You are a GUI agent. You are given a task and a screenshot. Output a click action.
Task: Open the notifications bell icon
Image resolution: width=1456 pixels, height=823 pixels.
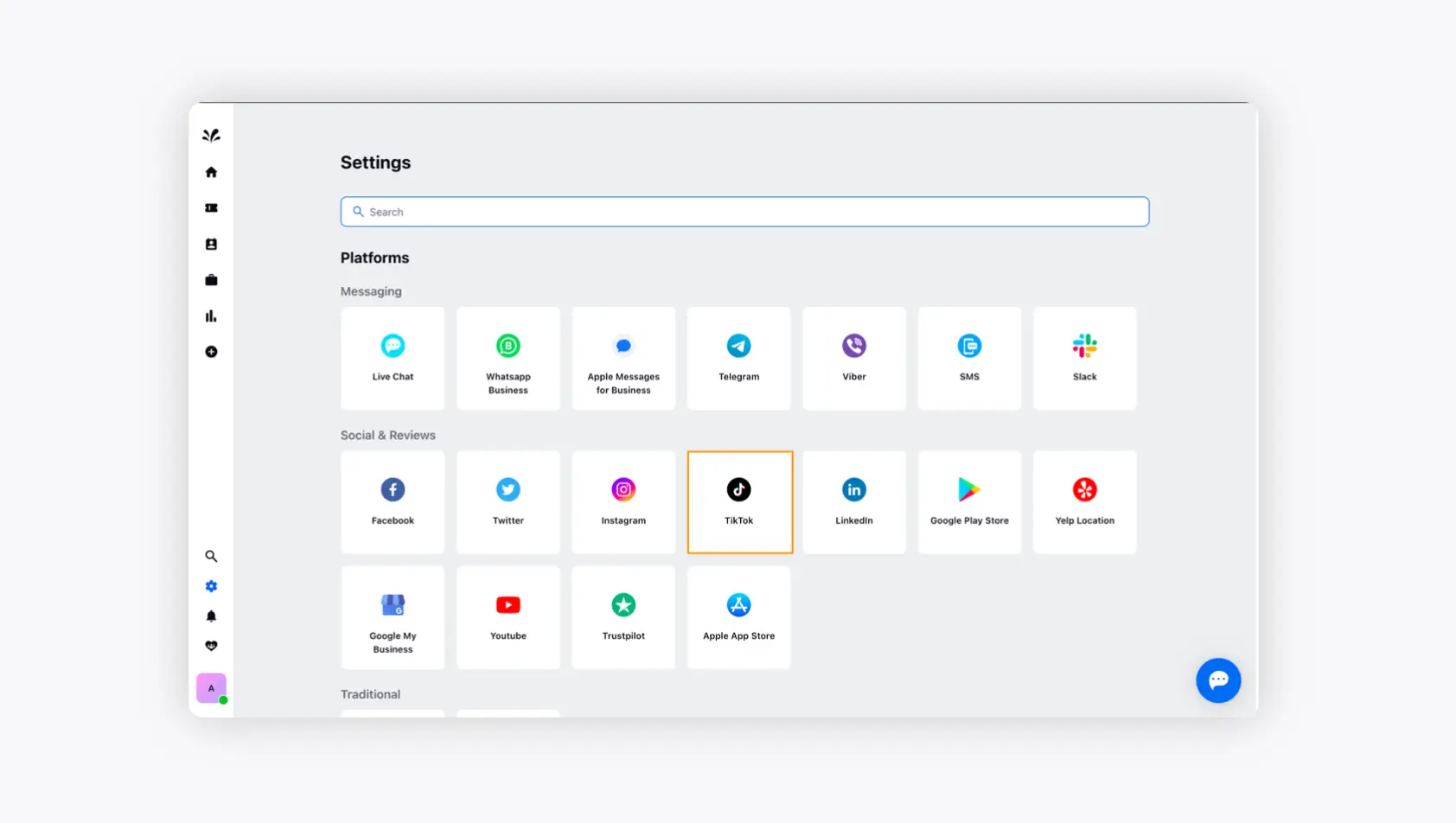(x=211, y=616)
